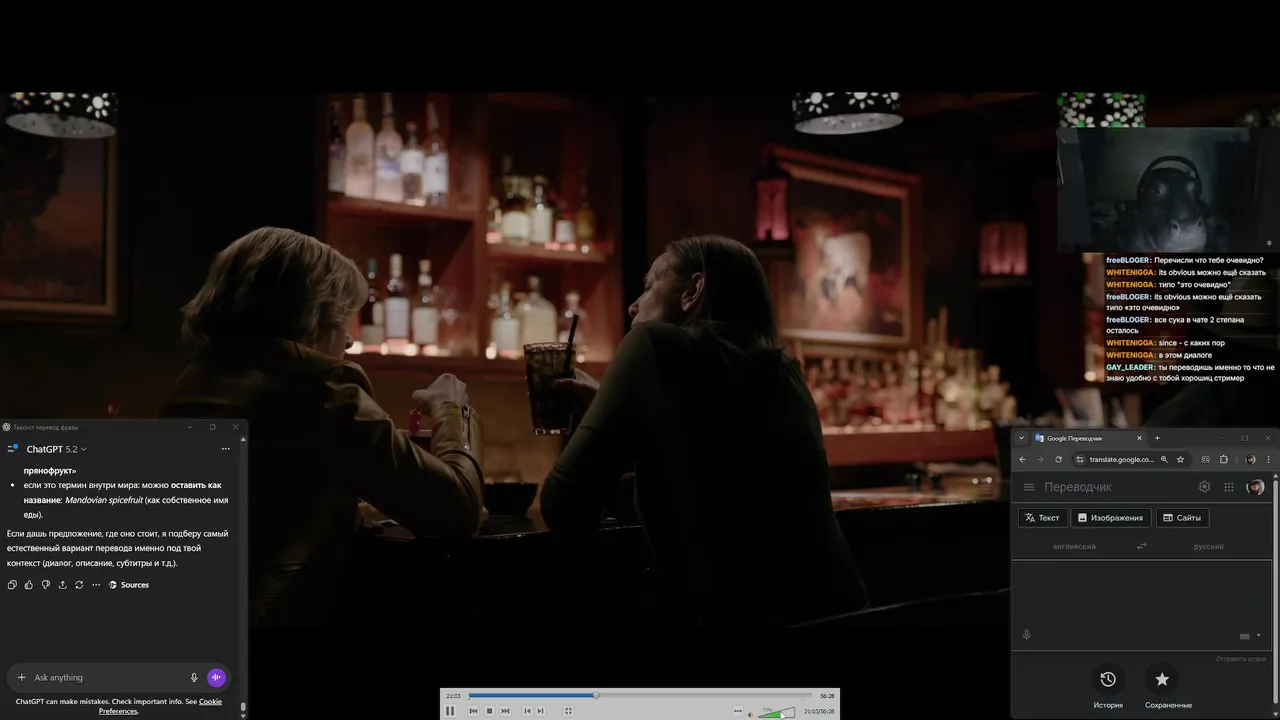This screenshot has width=1280, height=720.
Task: Regenerate the ChatGPT response
Action: 79,585
